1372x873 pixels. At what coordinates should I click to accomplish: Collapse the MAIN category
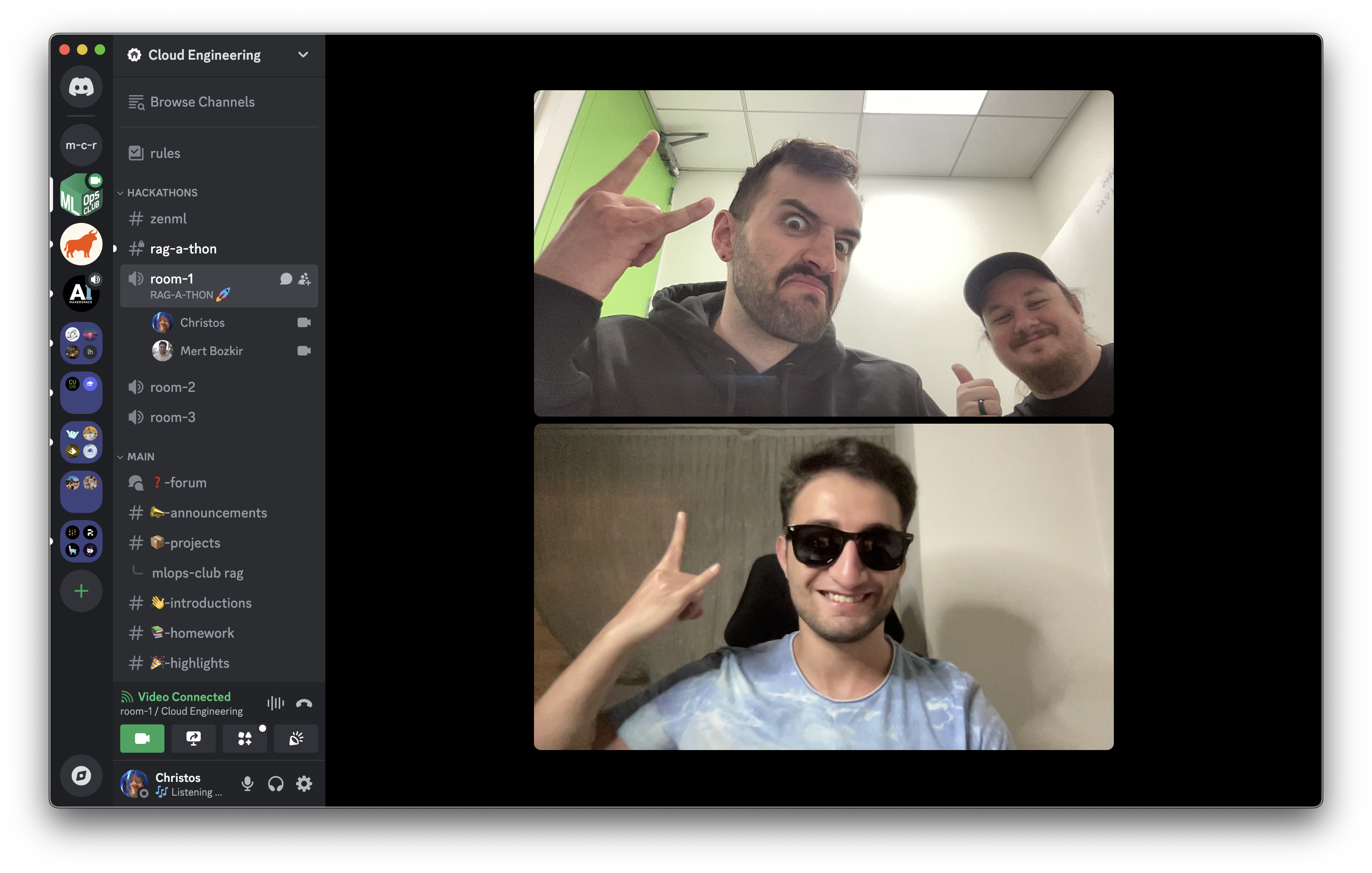pyautogui.click(x=140, y=457)
